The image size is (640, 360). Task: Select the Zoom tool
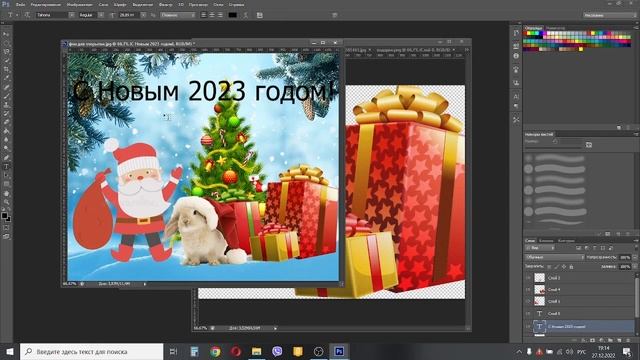pyautogui.click(x=6, y=202)
